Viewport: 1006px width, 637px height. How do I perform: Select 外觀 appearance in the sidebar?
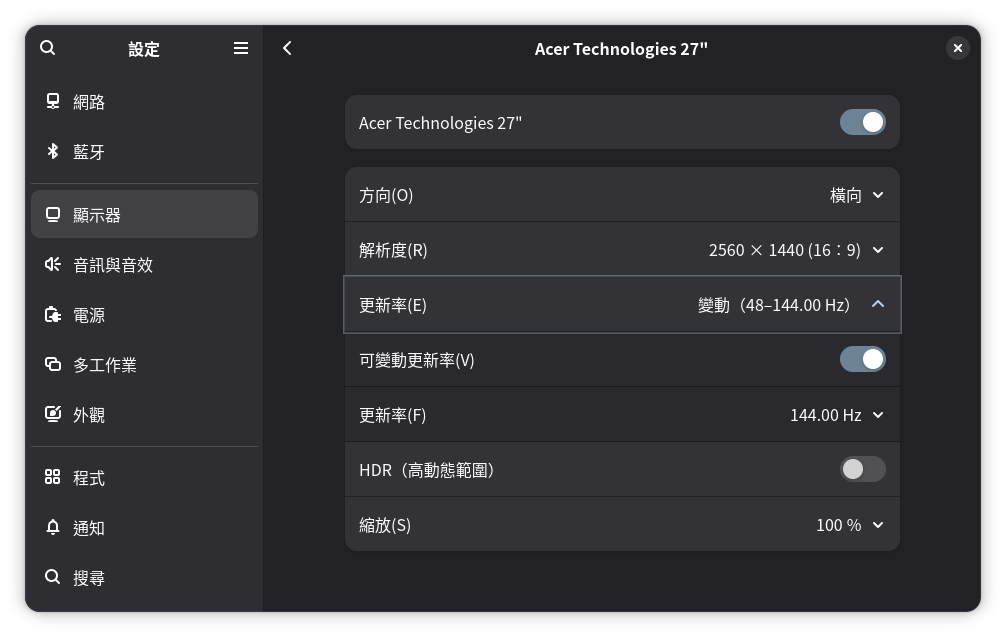pyautogui.click(x=89, y=415)
